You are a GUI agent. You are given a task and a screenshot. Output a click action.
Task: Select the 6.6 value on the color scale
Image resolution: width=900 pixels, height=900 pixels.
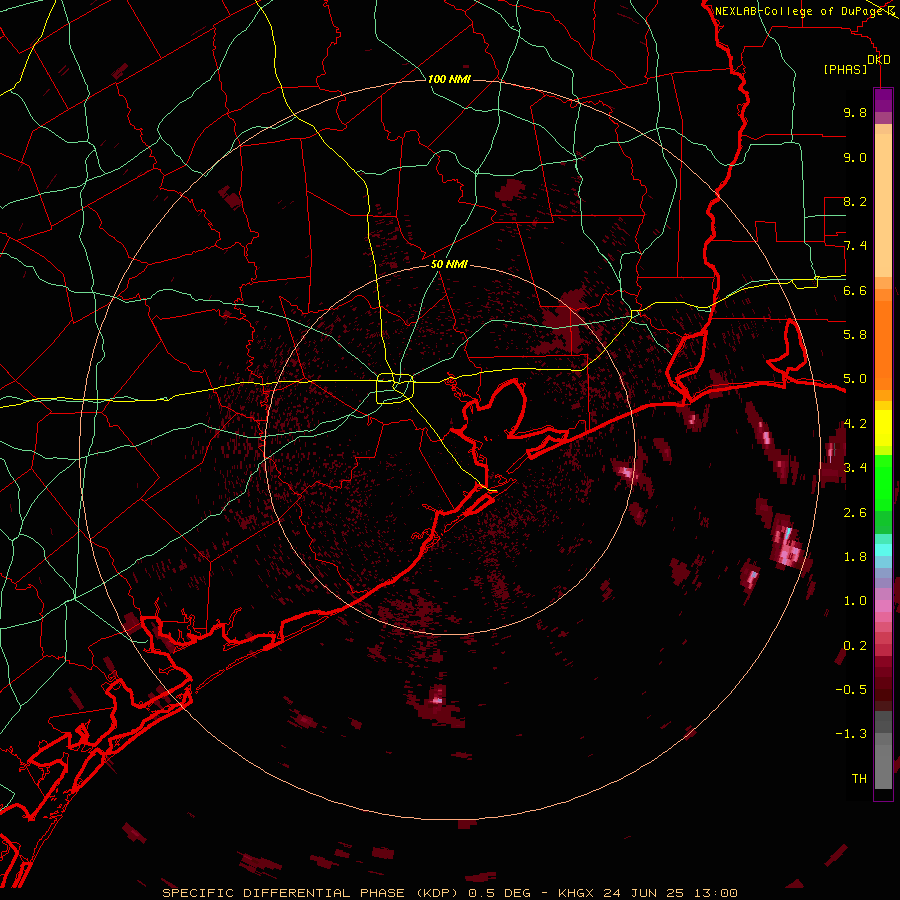(x=855, y=290)
